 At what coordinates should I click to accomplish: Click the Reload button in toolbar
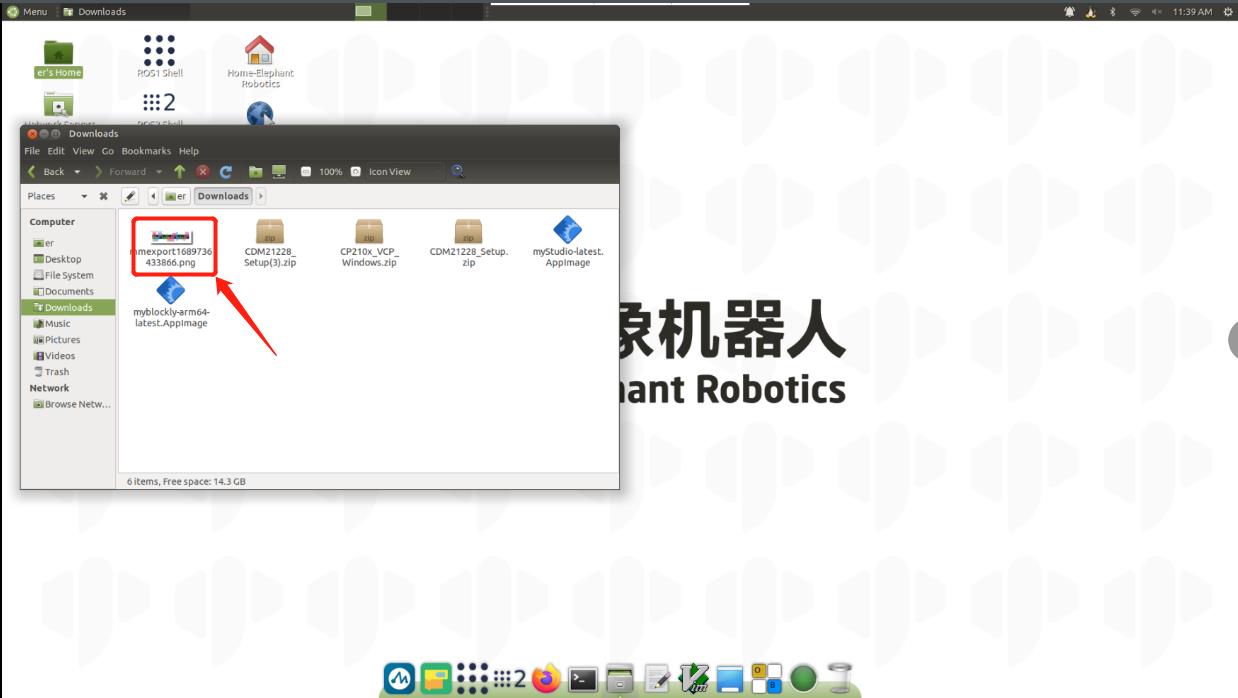[x=226, y=172]
